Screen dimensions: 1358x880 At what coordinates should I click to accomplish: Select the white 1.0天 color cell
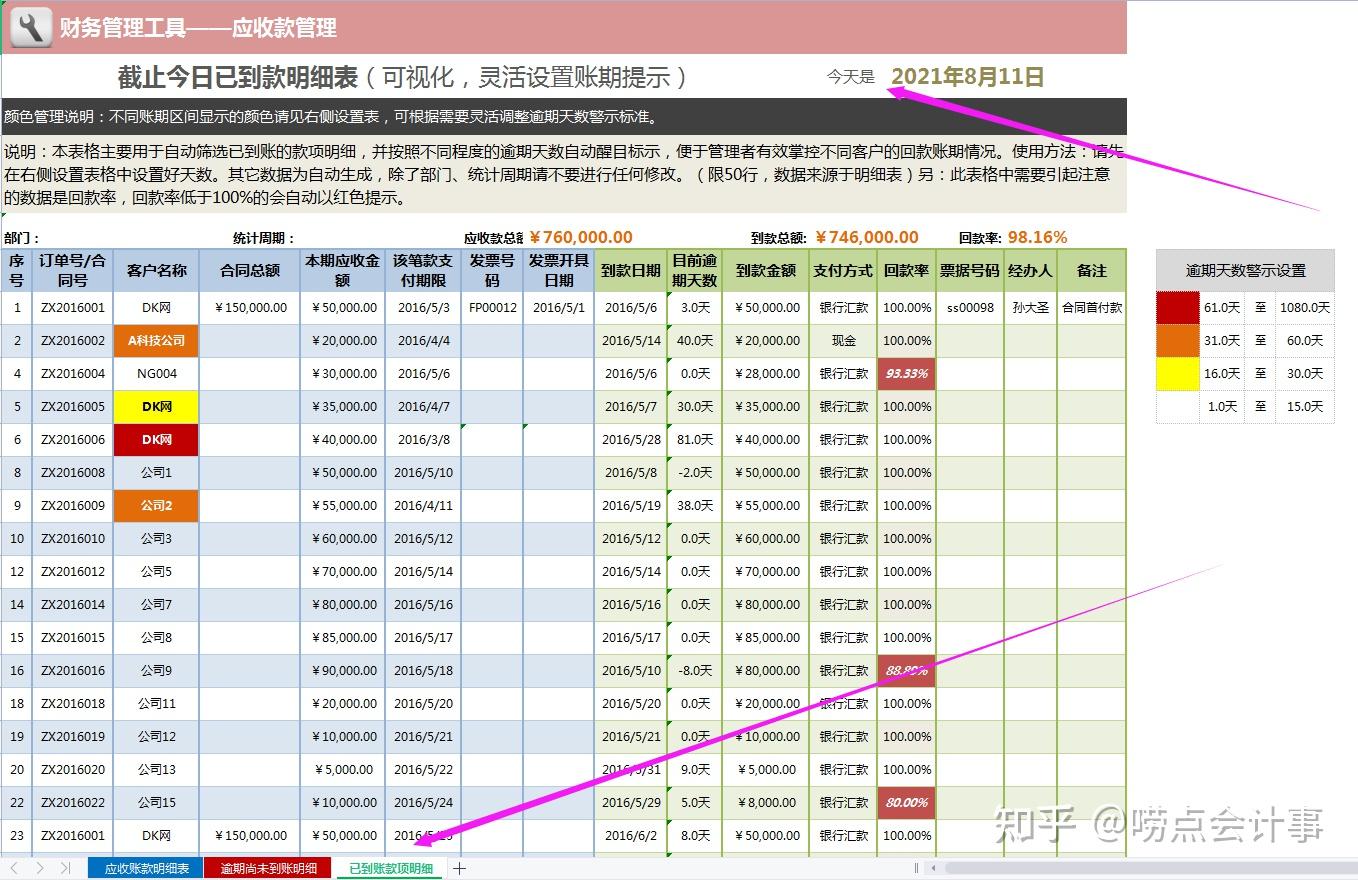click(1178, 406)
